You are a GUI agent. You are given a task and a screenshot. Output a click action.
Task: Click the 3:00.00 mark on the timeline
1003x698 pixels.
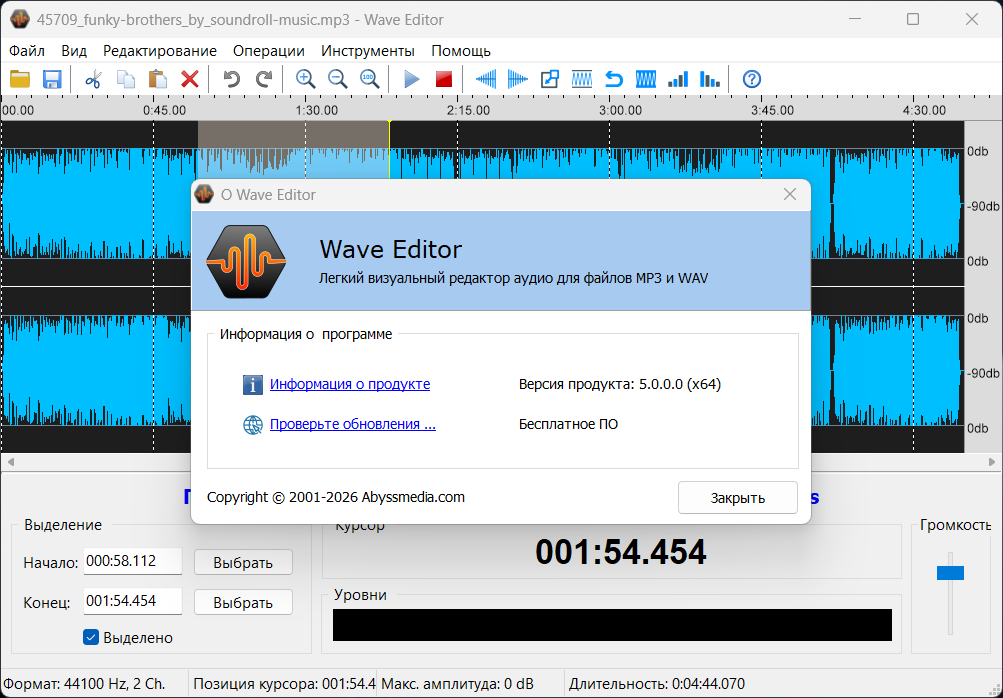pyautogui.click(x=620, y=110)
